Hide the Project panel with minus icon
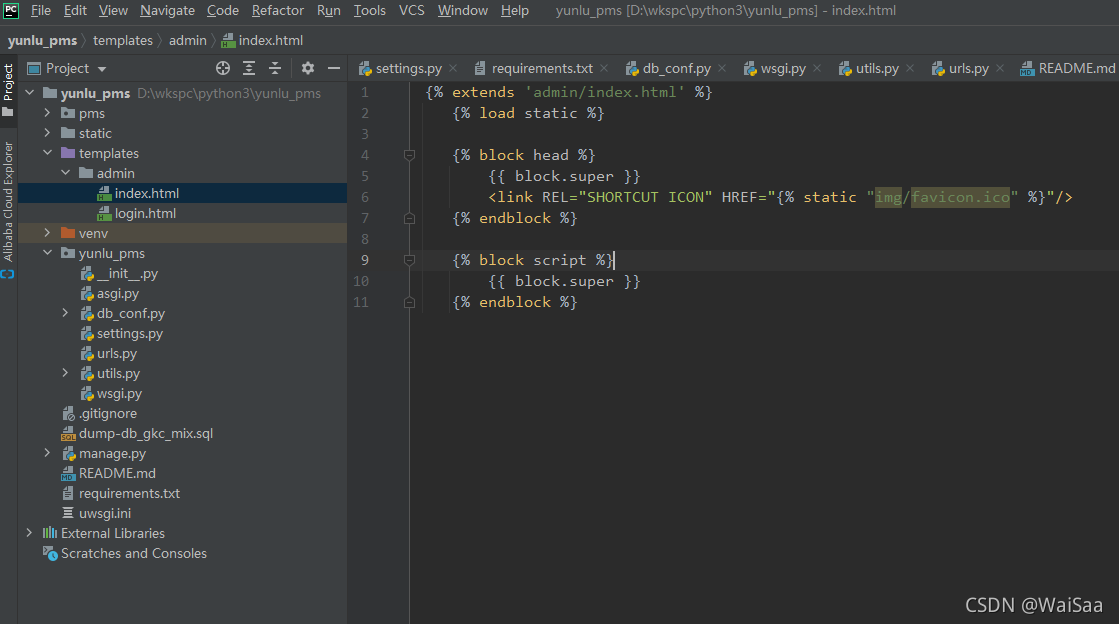This screenshot has width=1119, height=624. [333, 69]
